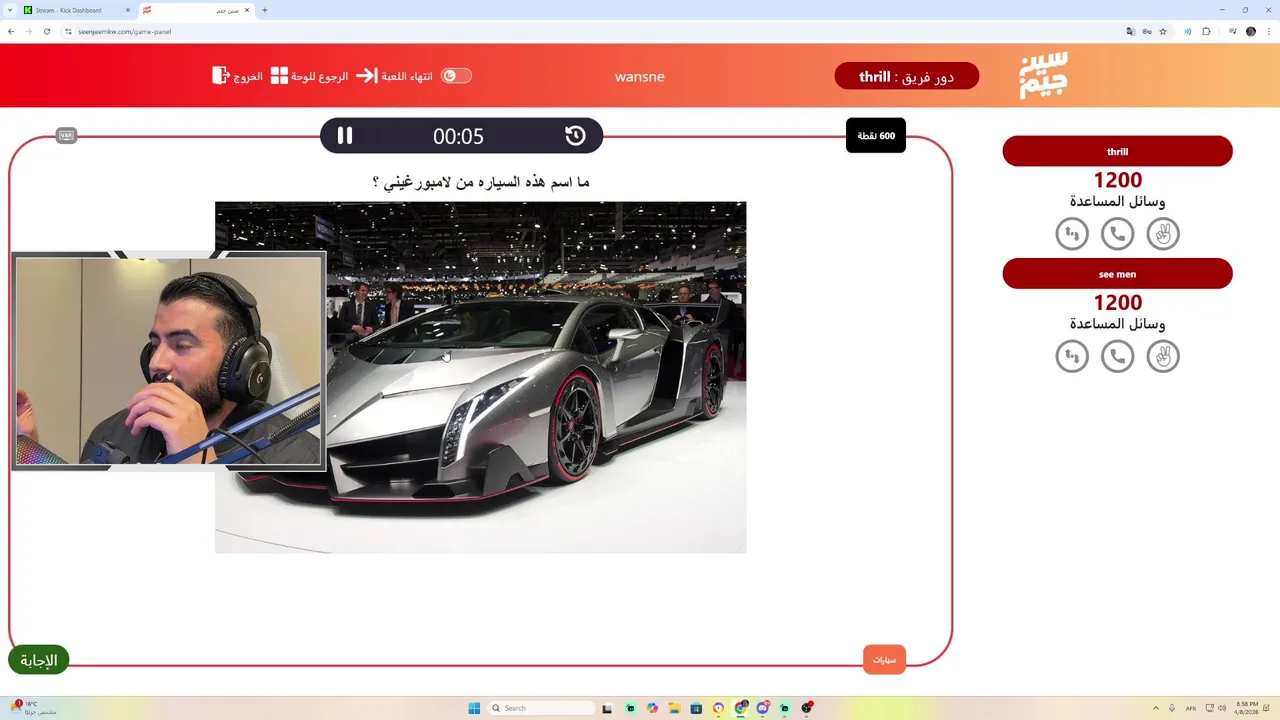
Task: Reload the game panel page
Action: [x=46, y=31]
